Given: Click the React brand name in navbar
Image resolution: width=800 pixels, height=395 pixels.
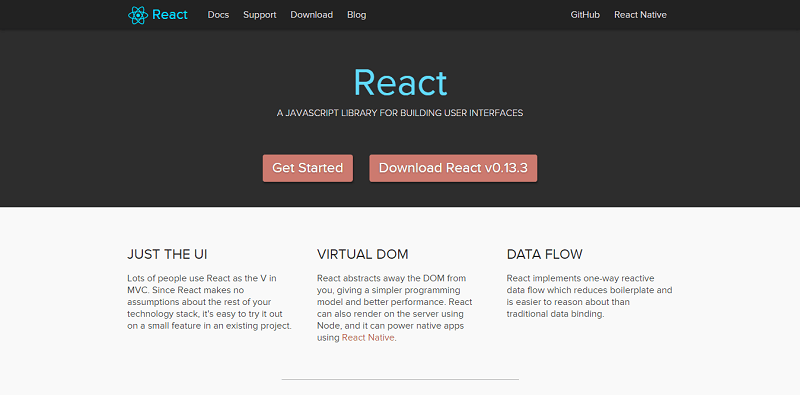Looking at the screenshot, I should coord(170,15).
